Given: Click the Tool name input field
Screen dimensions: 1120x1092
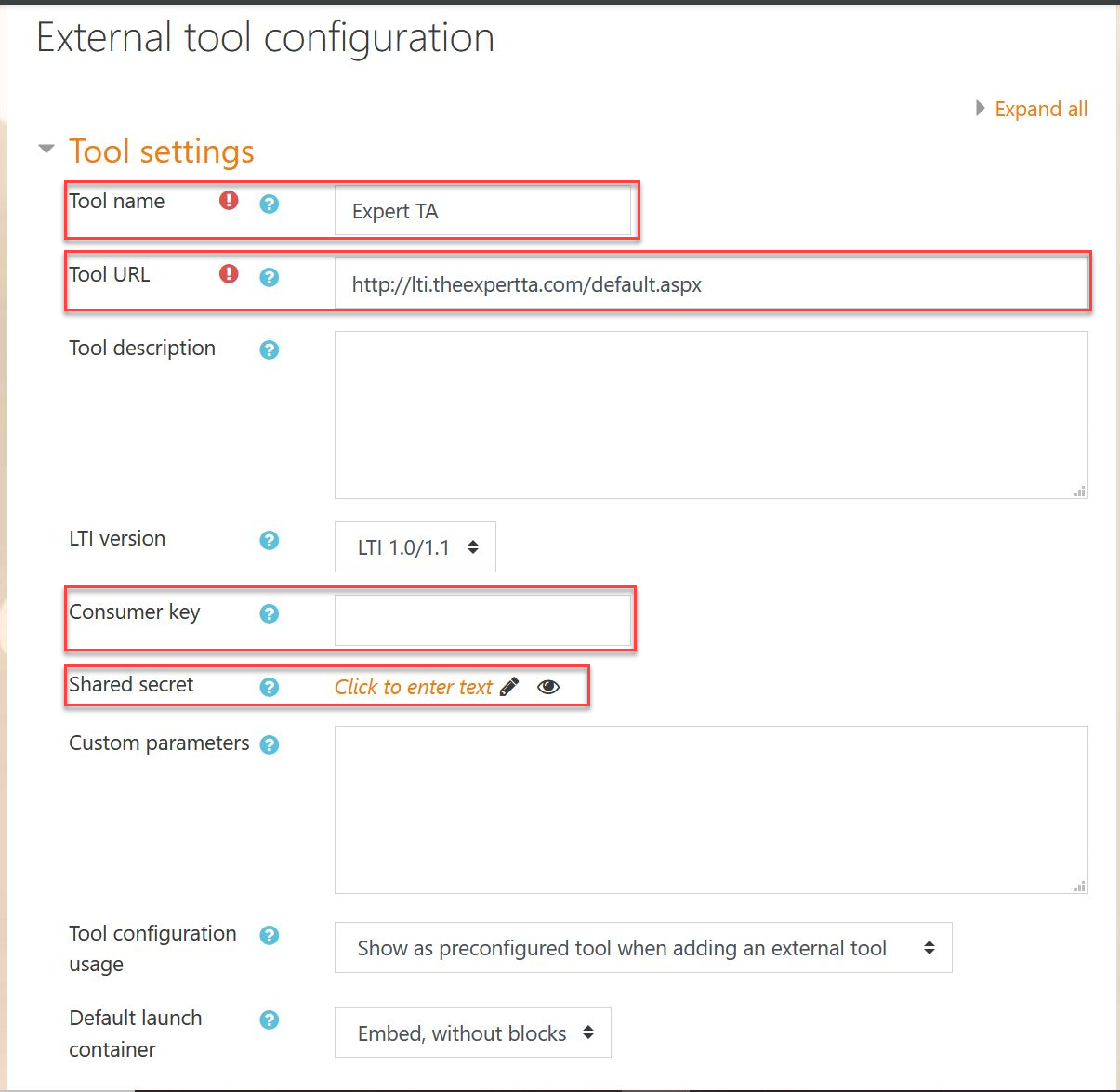Looking at the screenshot, I should click(482, 211).
